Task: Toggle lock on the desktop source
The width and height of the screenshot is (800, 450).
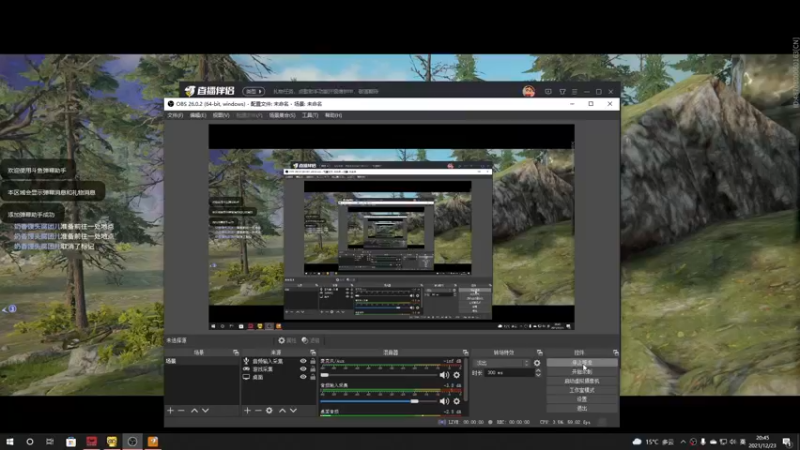Action: [x=313, y=377]
